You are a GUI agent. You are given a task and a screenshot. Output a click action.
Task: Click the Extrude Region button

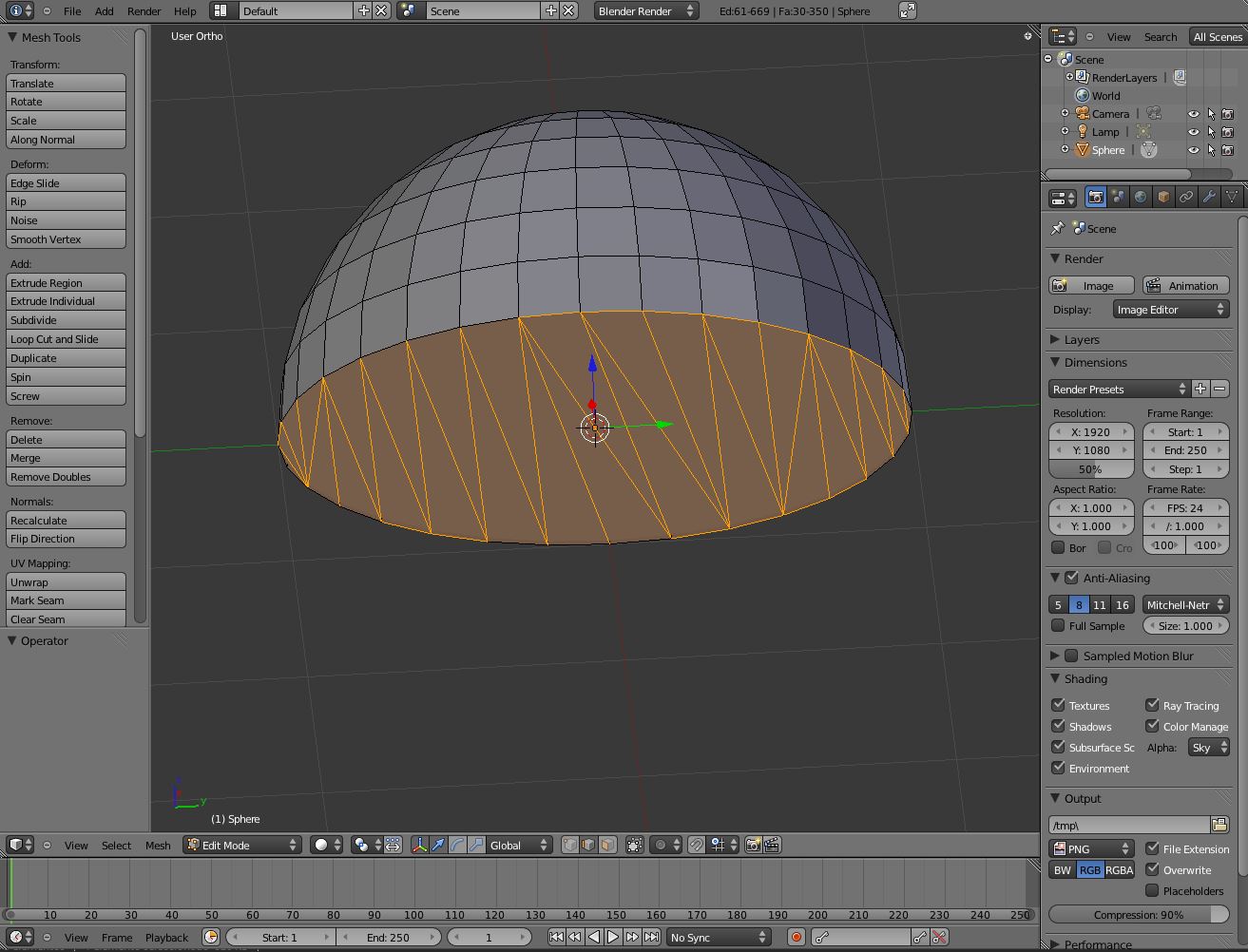tap(66, 282)
